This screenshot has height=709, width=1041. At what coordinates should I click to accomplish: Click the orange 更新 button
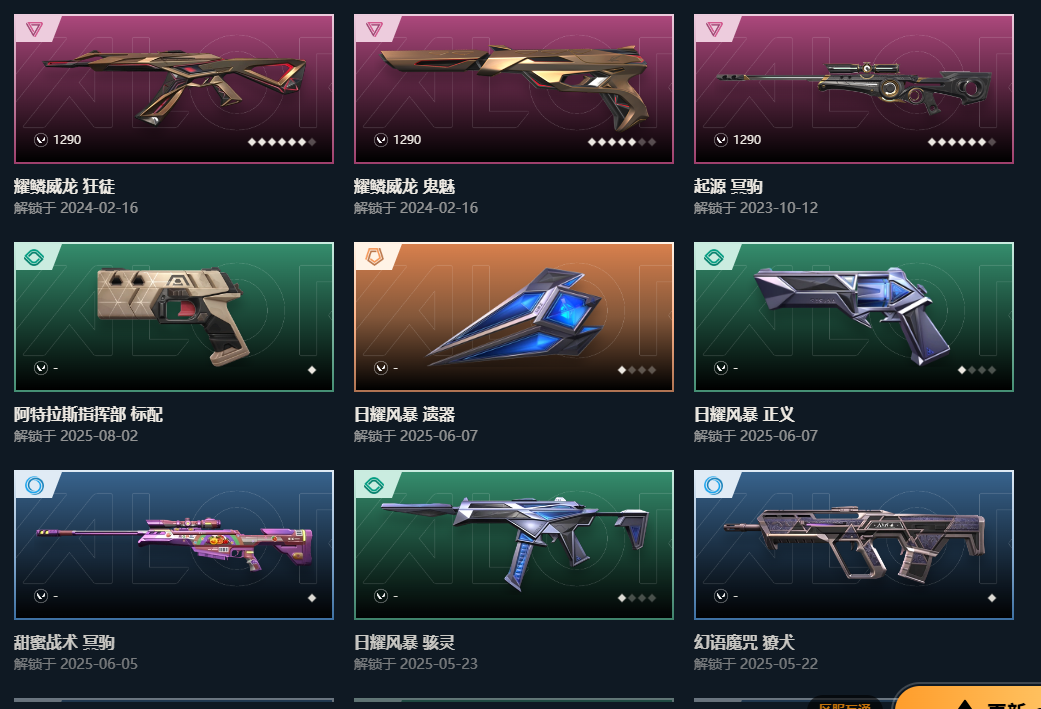[969, 698]
